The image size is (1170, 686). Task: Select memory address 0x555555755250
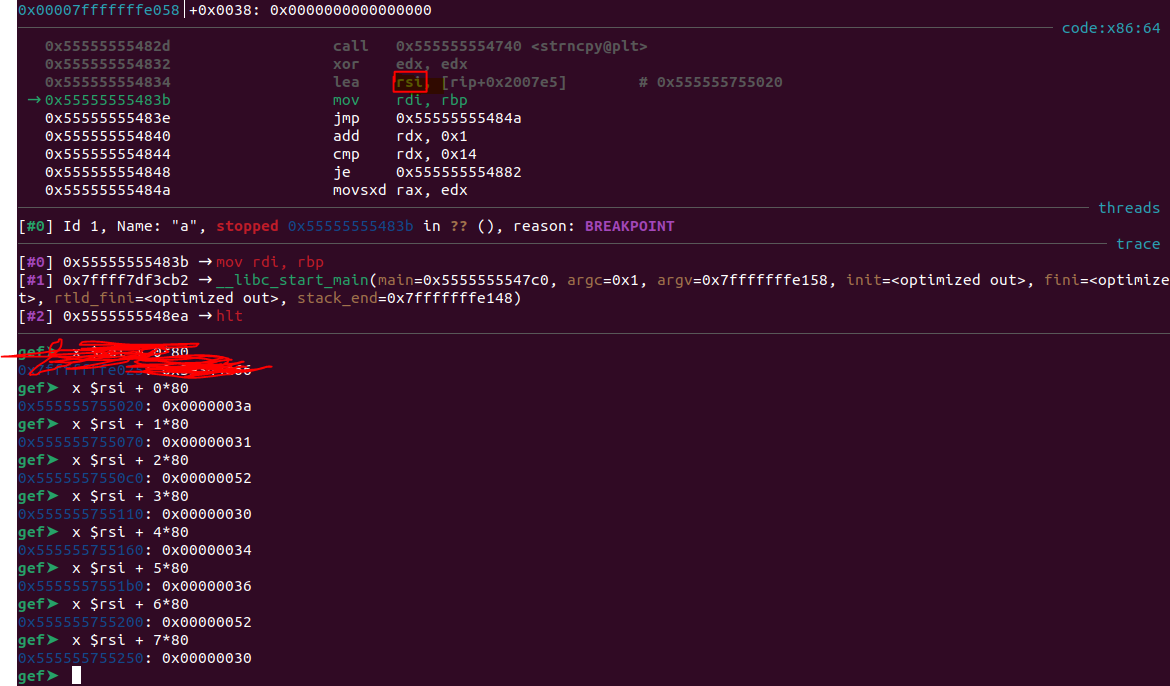click(81, 658)
